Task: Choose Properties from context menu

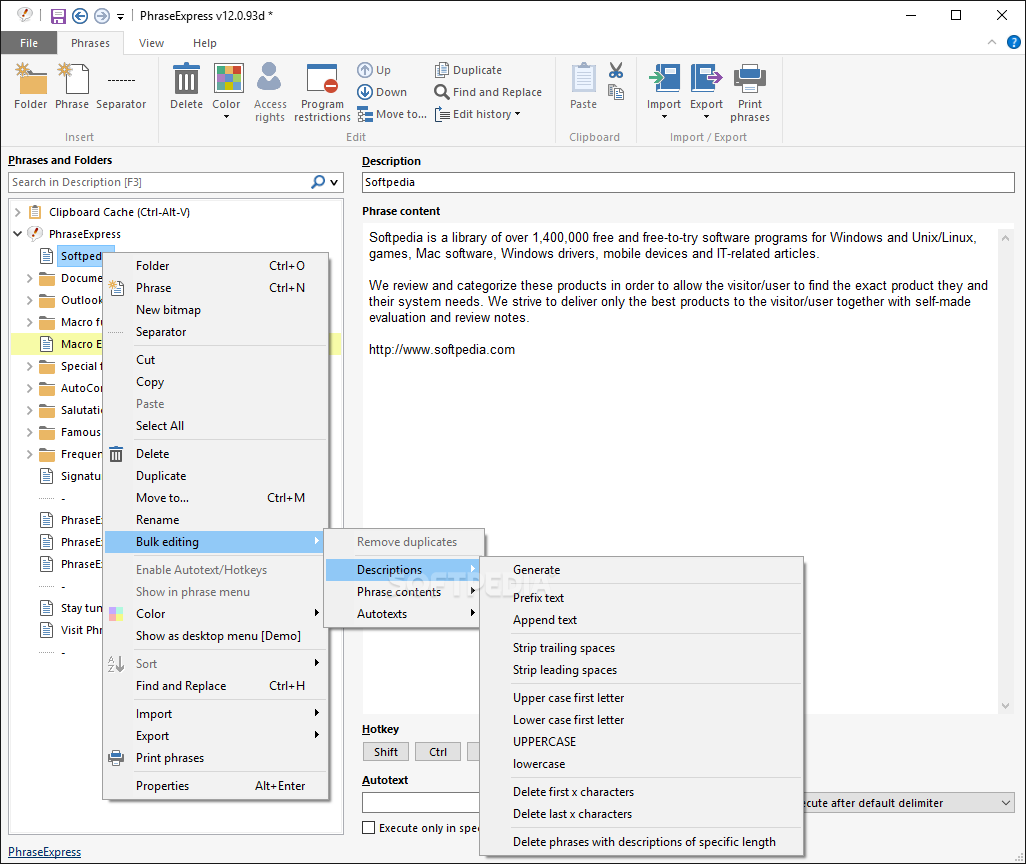Action: tap(216, 785)
